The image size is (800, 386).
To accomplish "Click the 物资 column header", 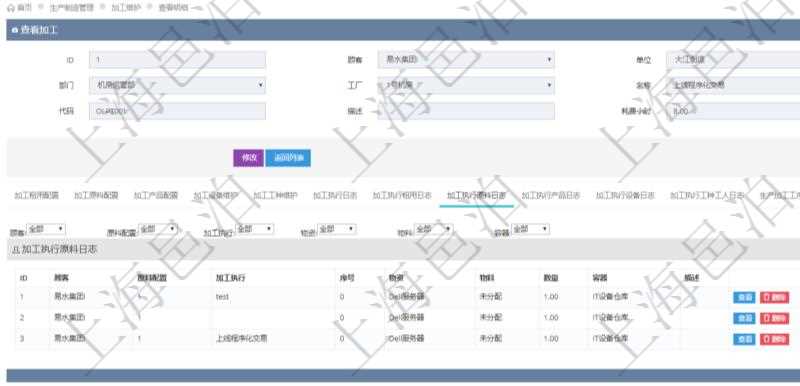I will click(396, 278).
